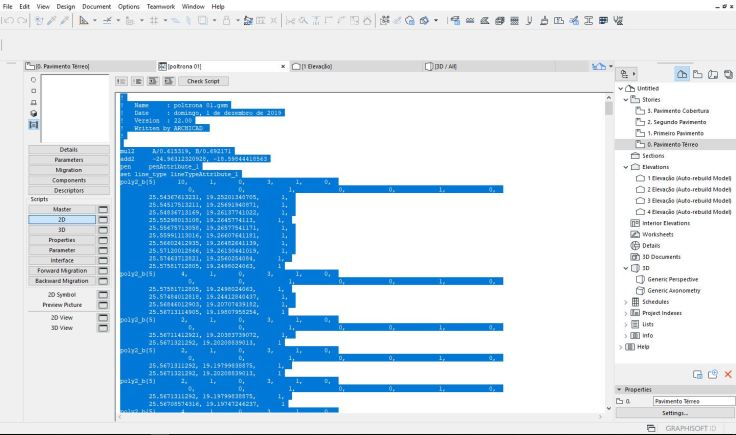Viewport: 736px width, 435px height.
Task: Click the script editor vertical scrollbar
Action: (609, 252)
